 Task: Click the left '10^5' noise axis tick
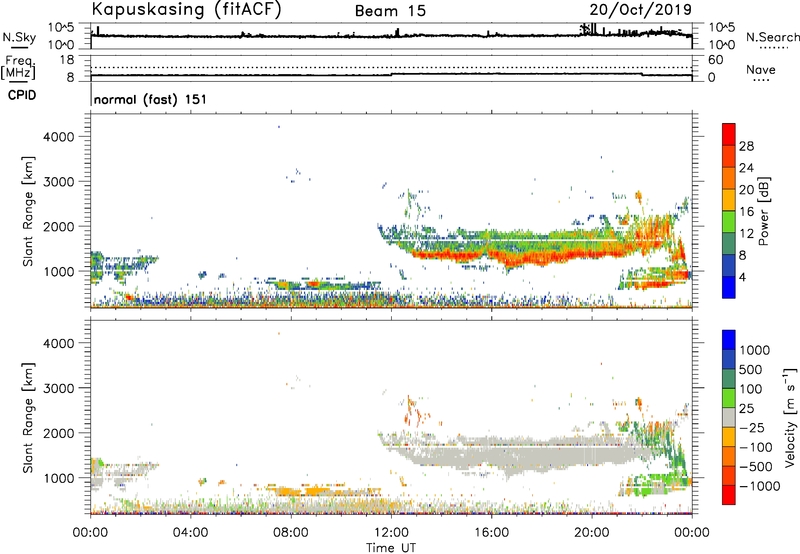[61, 28]
